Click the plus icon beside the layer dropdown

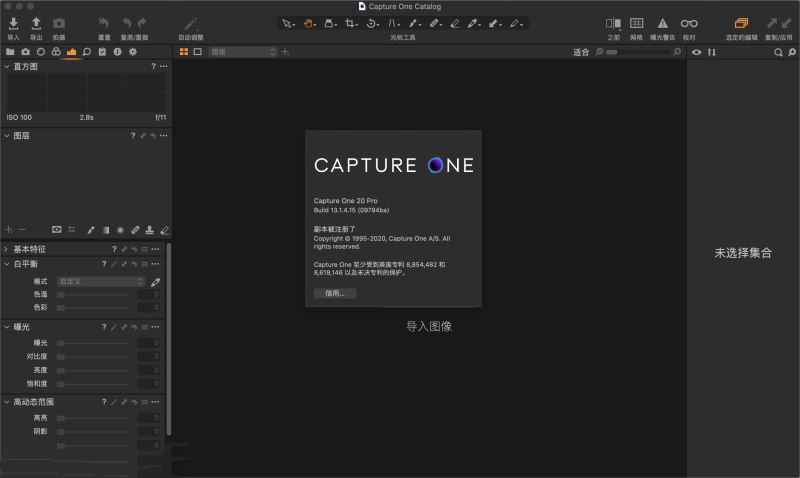285,52
